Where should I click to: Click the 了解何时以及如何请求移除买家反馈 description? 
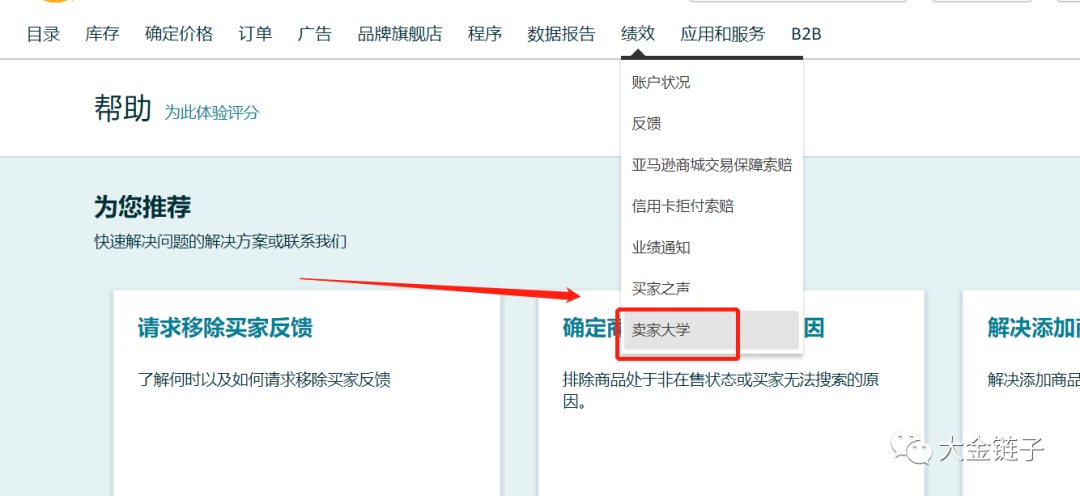coord(264,380)
